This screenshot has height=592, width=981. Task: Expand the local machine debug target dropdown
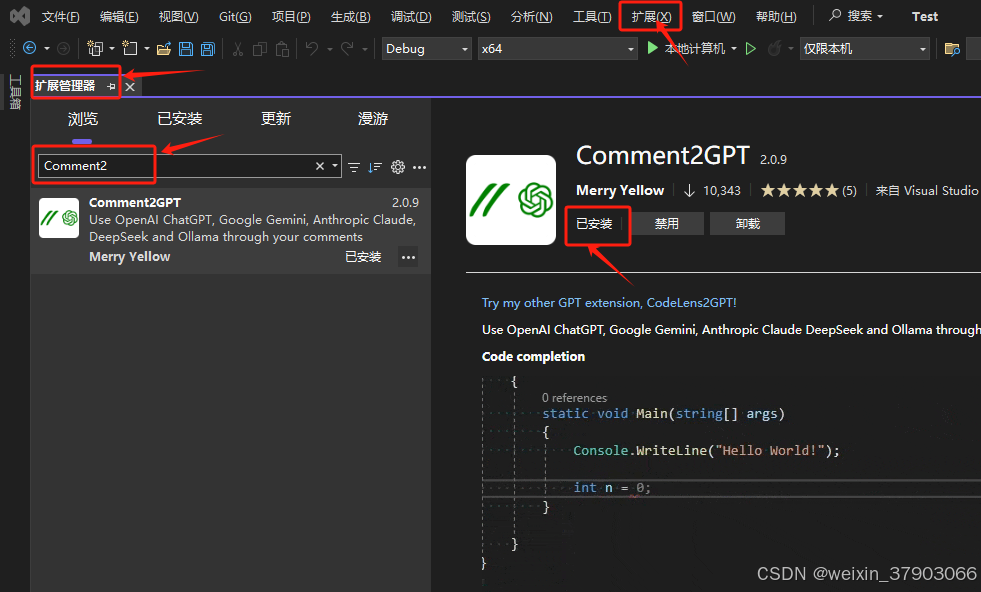[734, 48]
